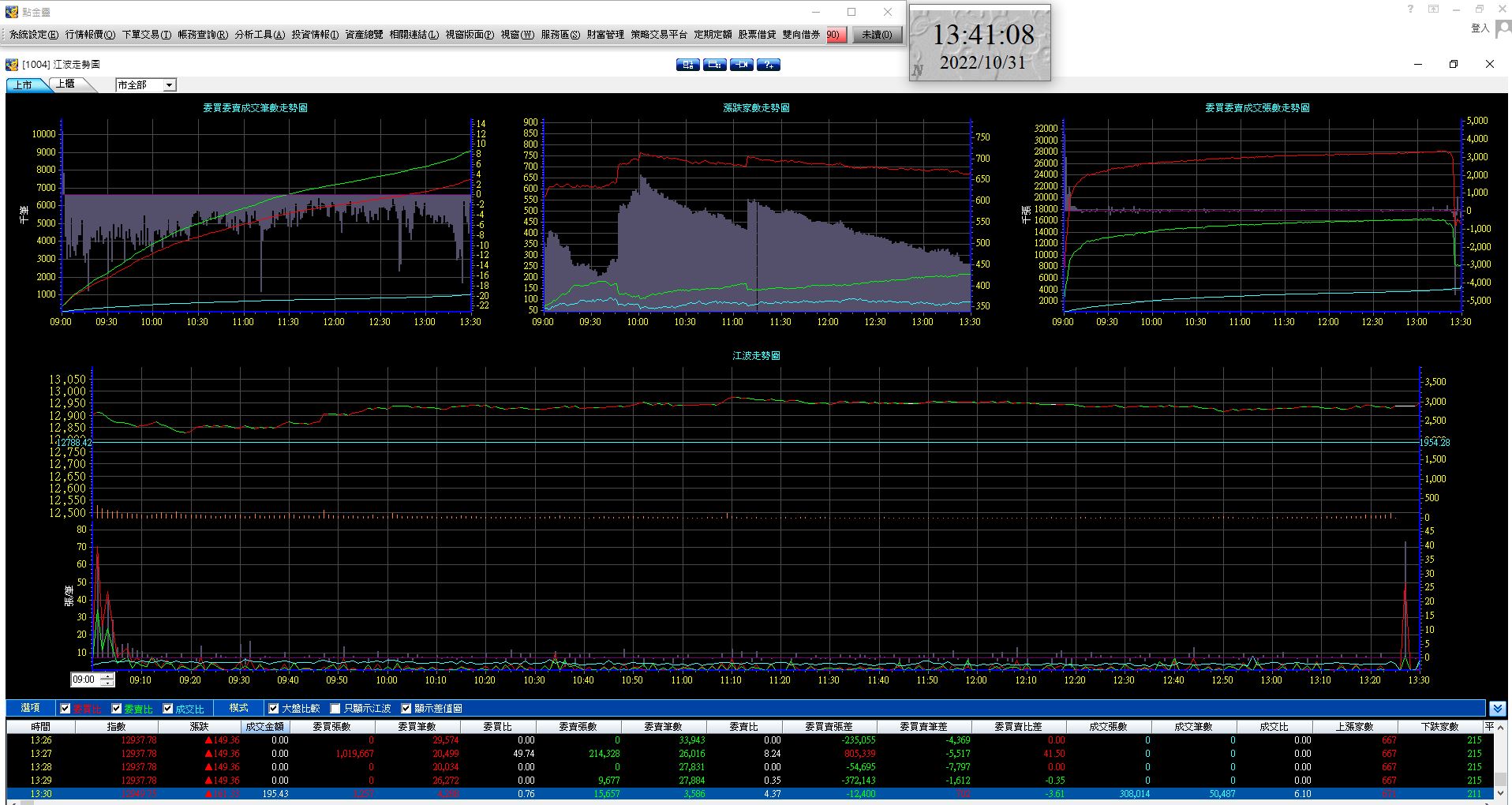Click the 09:00 time stepper arrows
1512x805 pixels.
[107, 680]
